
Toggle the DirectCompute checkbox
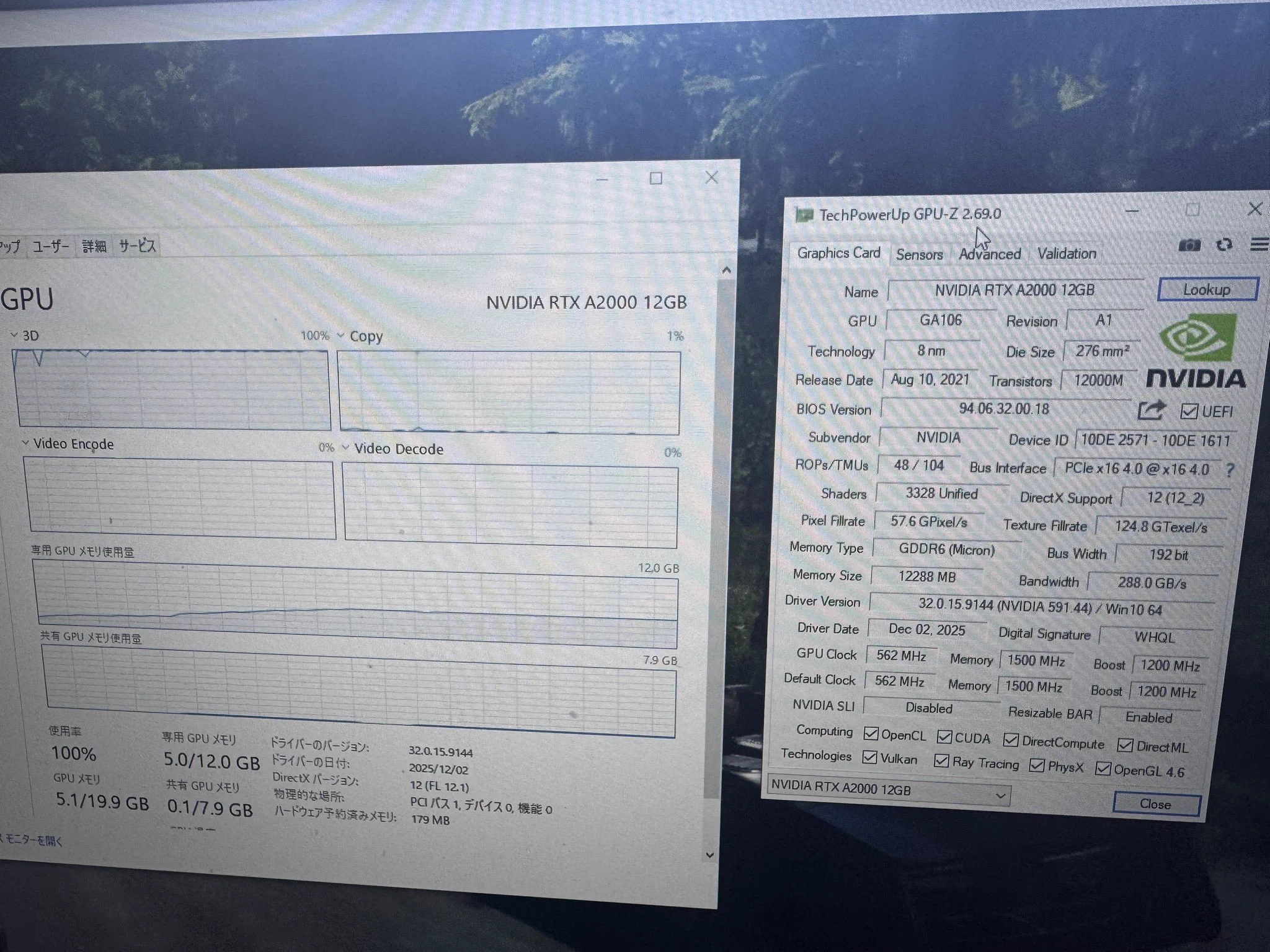click(1011, 740)
